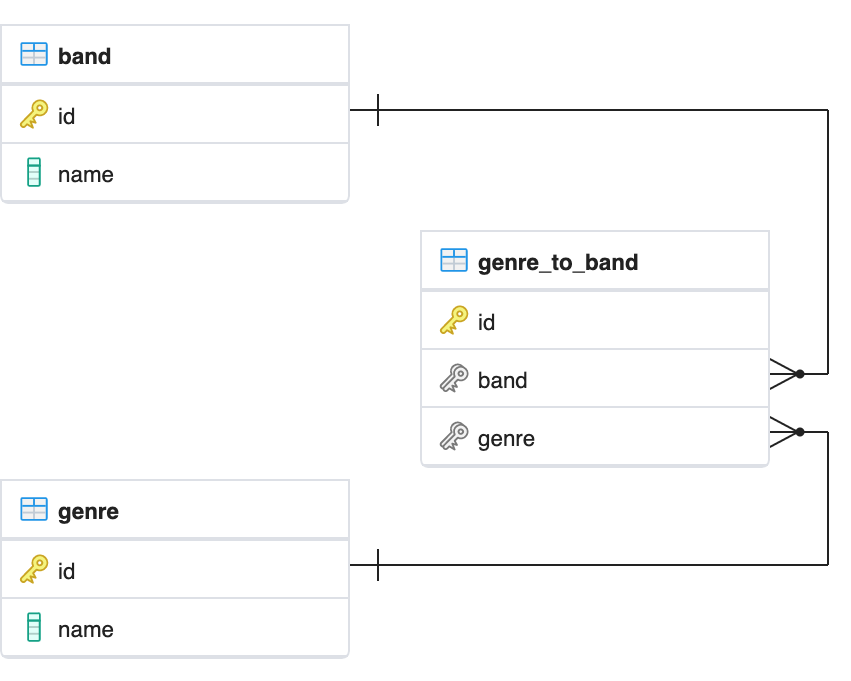Click the crow's foot connector at genre column

pyautogui.click(x=787, y=432)
